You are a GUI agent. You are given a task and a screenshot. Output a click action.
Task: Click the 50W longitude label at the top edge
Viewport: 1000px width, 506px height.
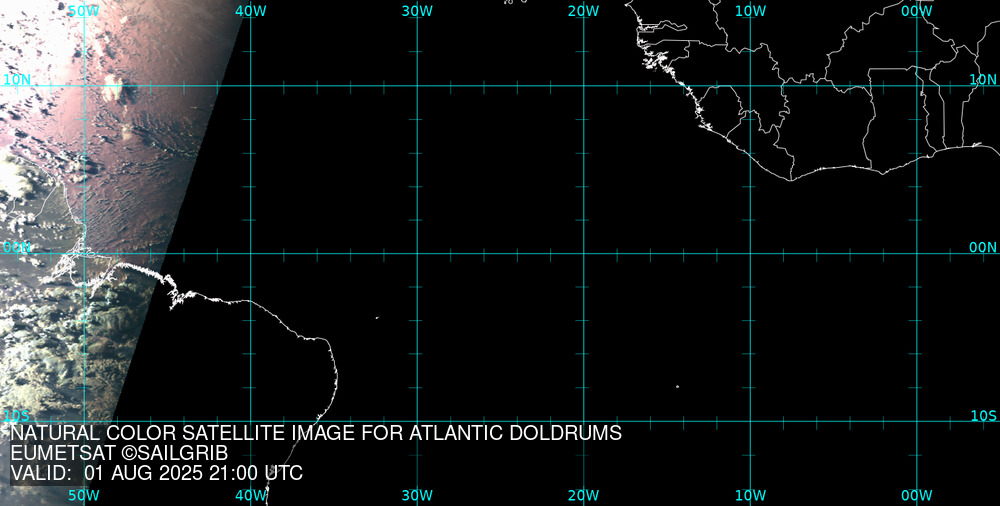(84, 11)
